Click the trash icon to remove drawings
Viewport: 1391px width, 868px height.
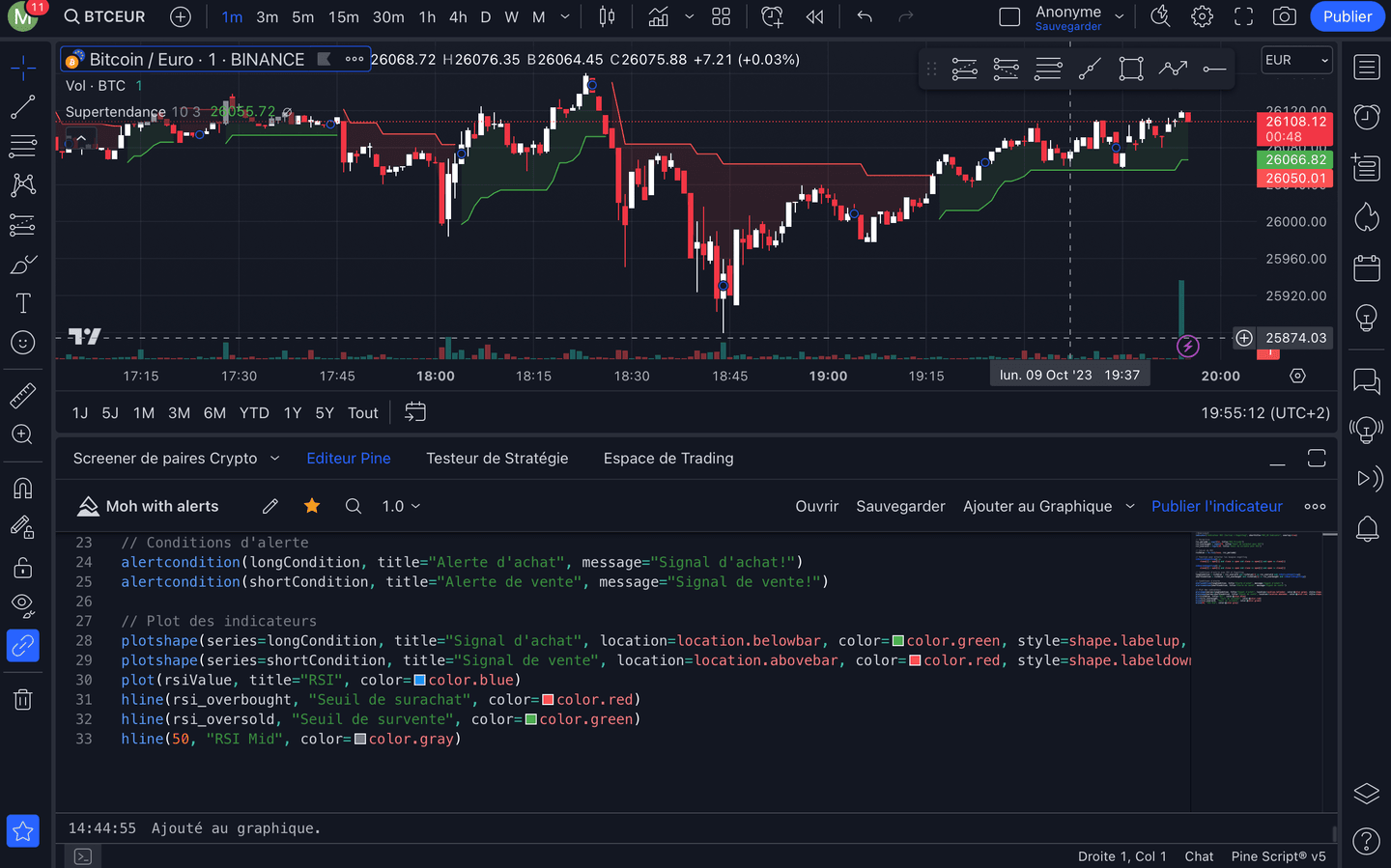(23, 699)
